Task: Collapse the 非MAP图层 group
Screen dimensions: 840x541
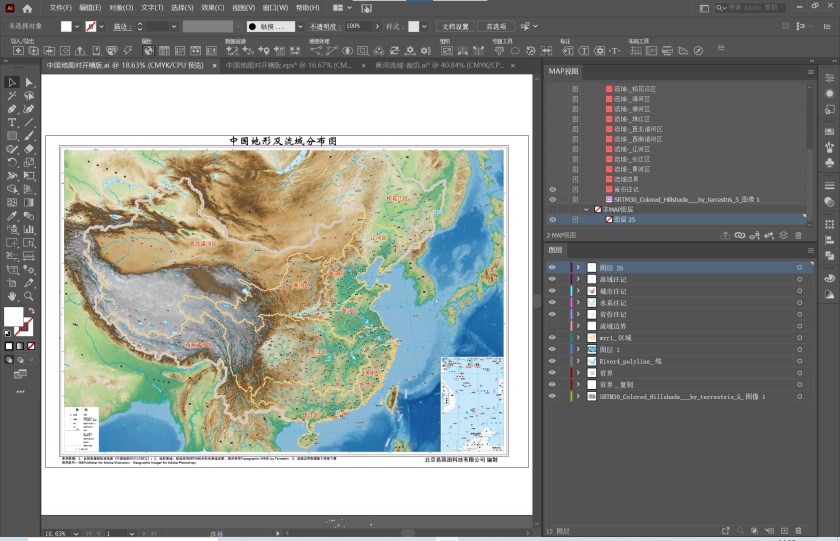Action: [588, 209]
